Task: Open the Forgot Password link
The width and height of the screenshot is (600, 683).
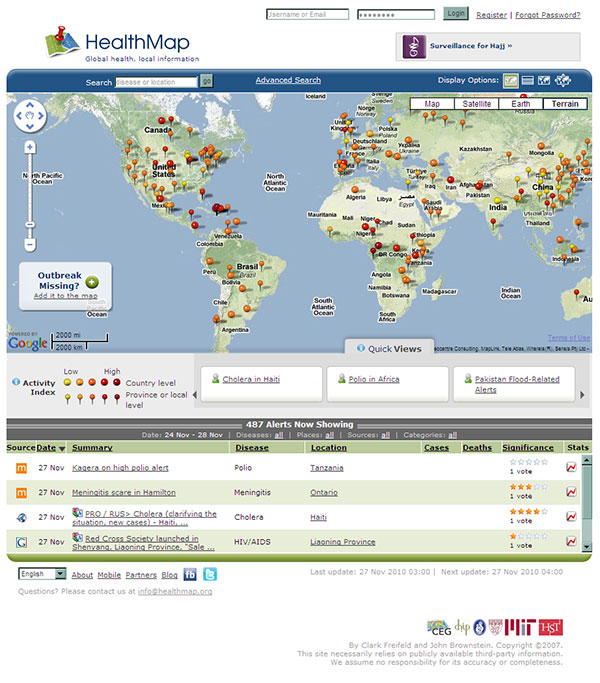Action: 548,15
